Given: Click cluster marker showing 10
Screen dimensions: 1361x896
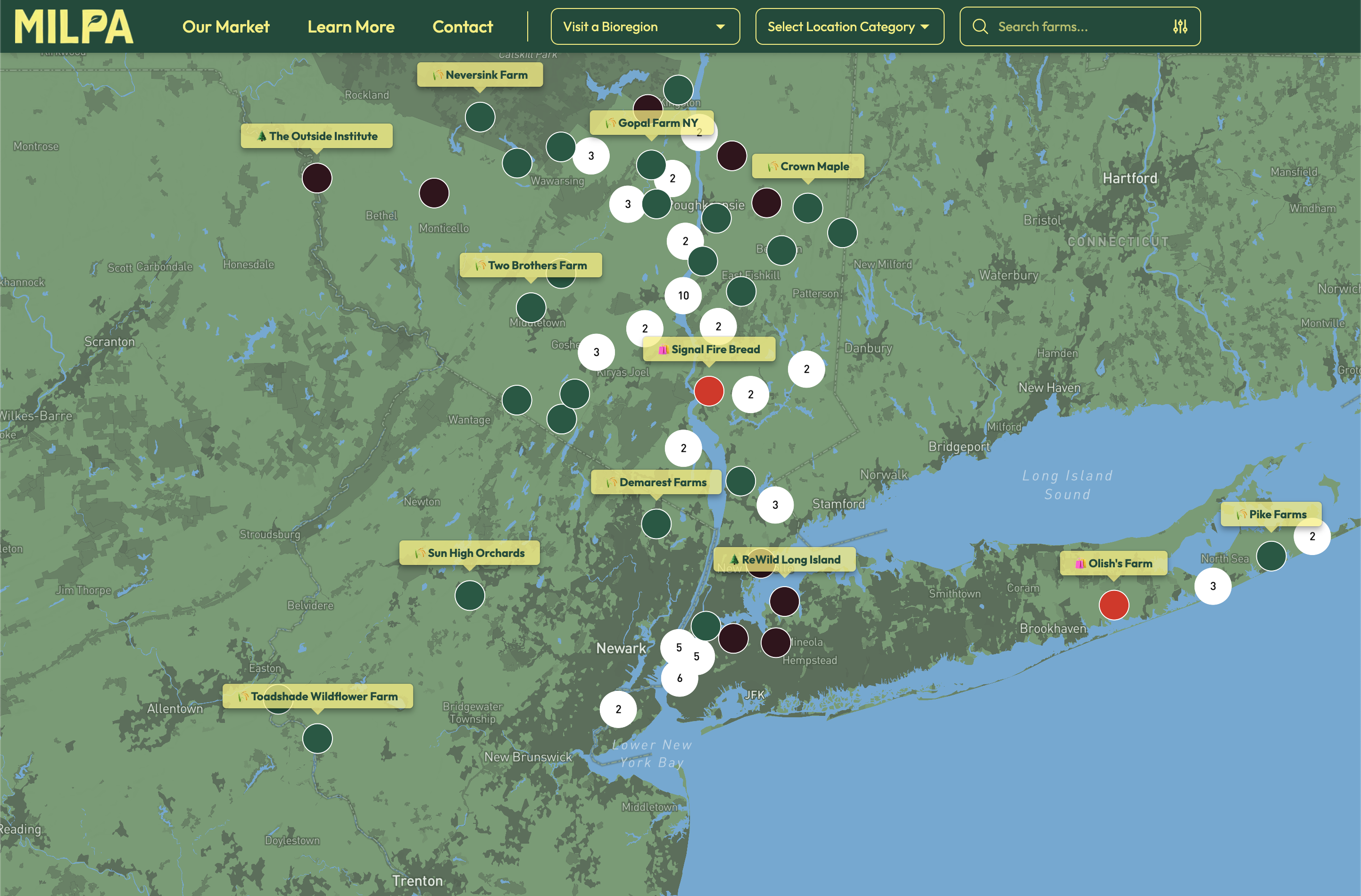Looking at the screenshot, I should (x=683, y=296).
